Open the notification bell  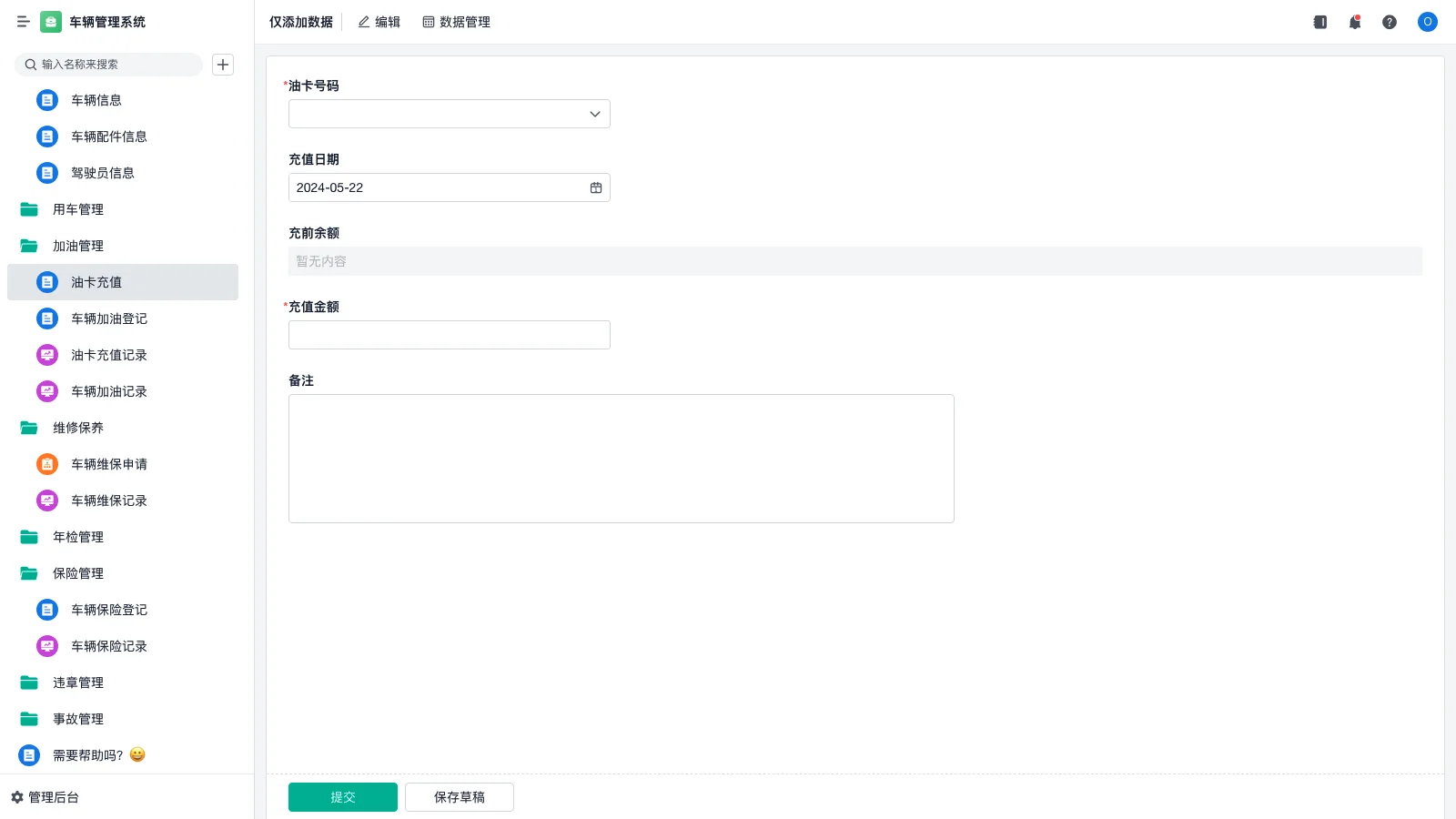coord(1355,22)
